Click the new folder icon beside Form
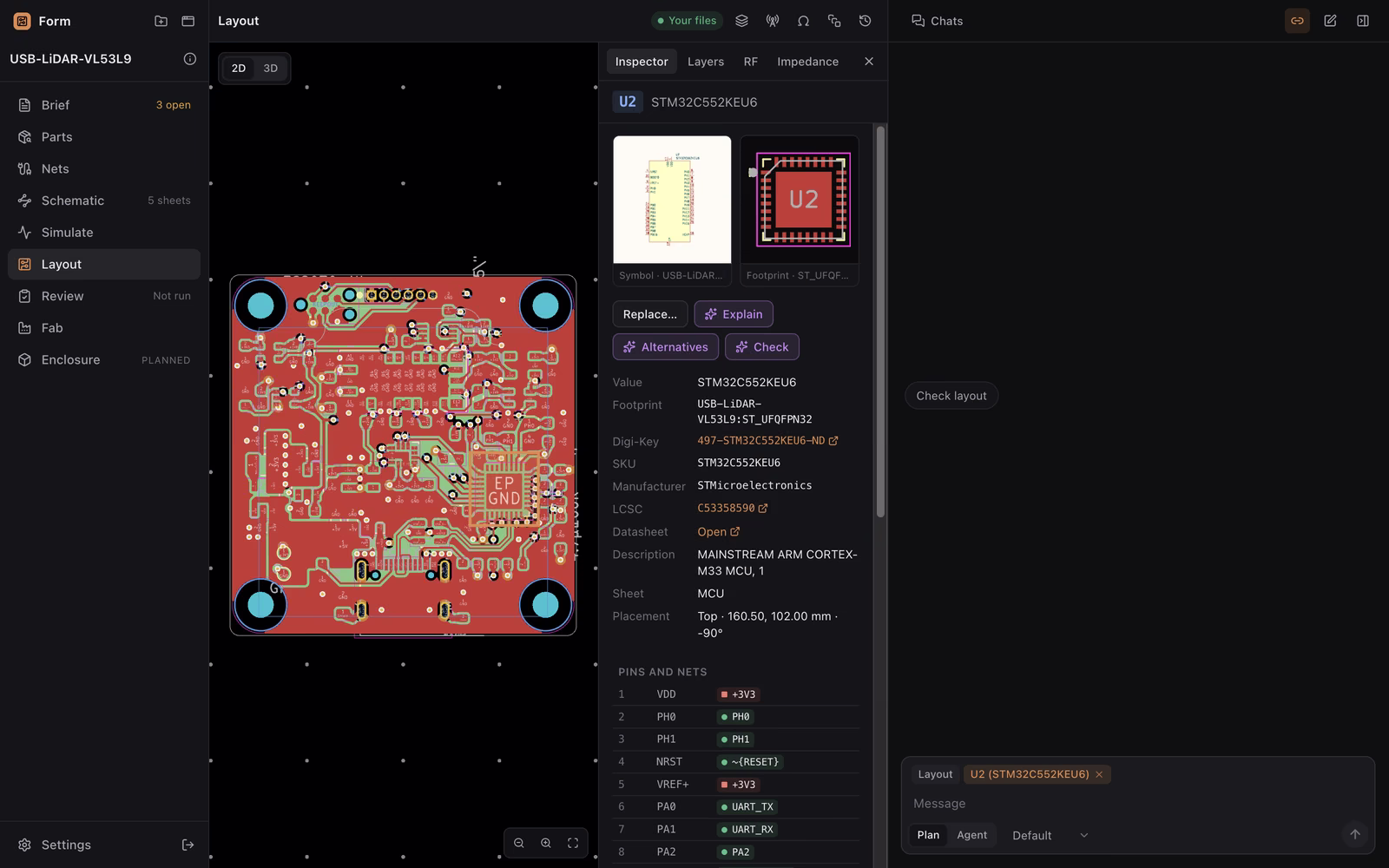This screenshot has height=868, width=1389. click(x=161, y=21)
